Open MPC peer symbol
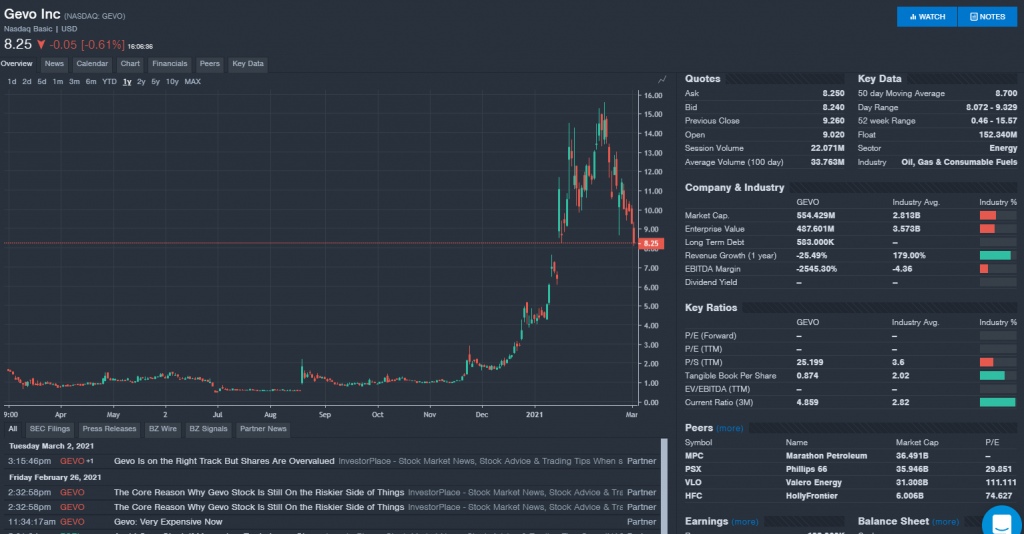 [x=694, y=456]
